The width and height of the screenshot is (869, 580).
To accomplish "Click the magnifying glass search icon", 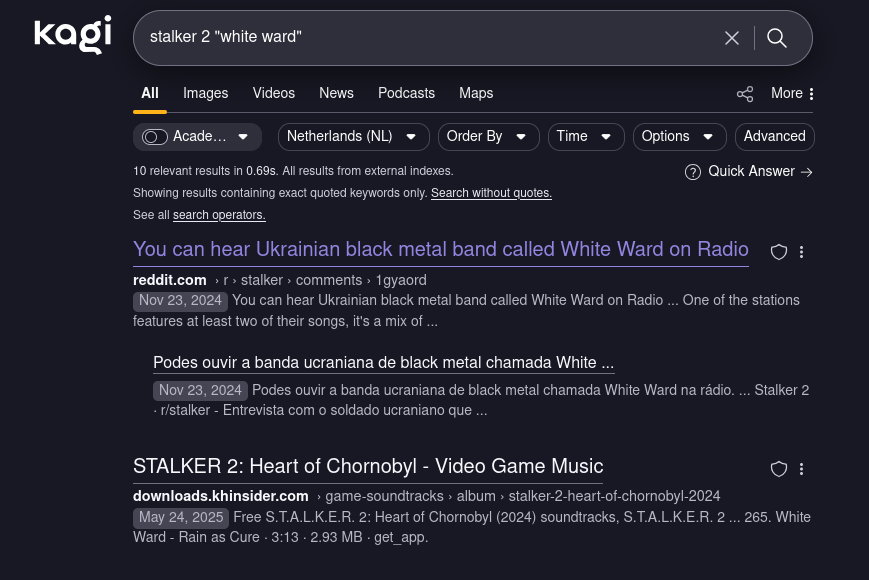I will pos(777,38).
